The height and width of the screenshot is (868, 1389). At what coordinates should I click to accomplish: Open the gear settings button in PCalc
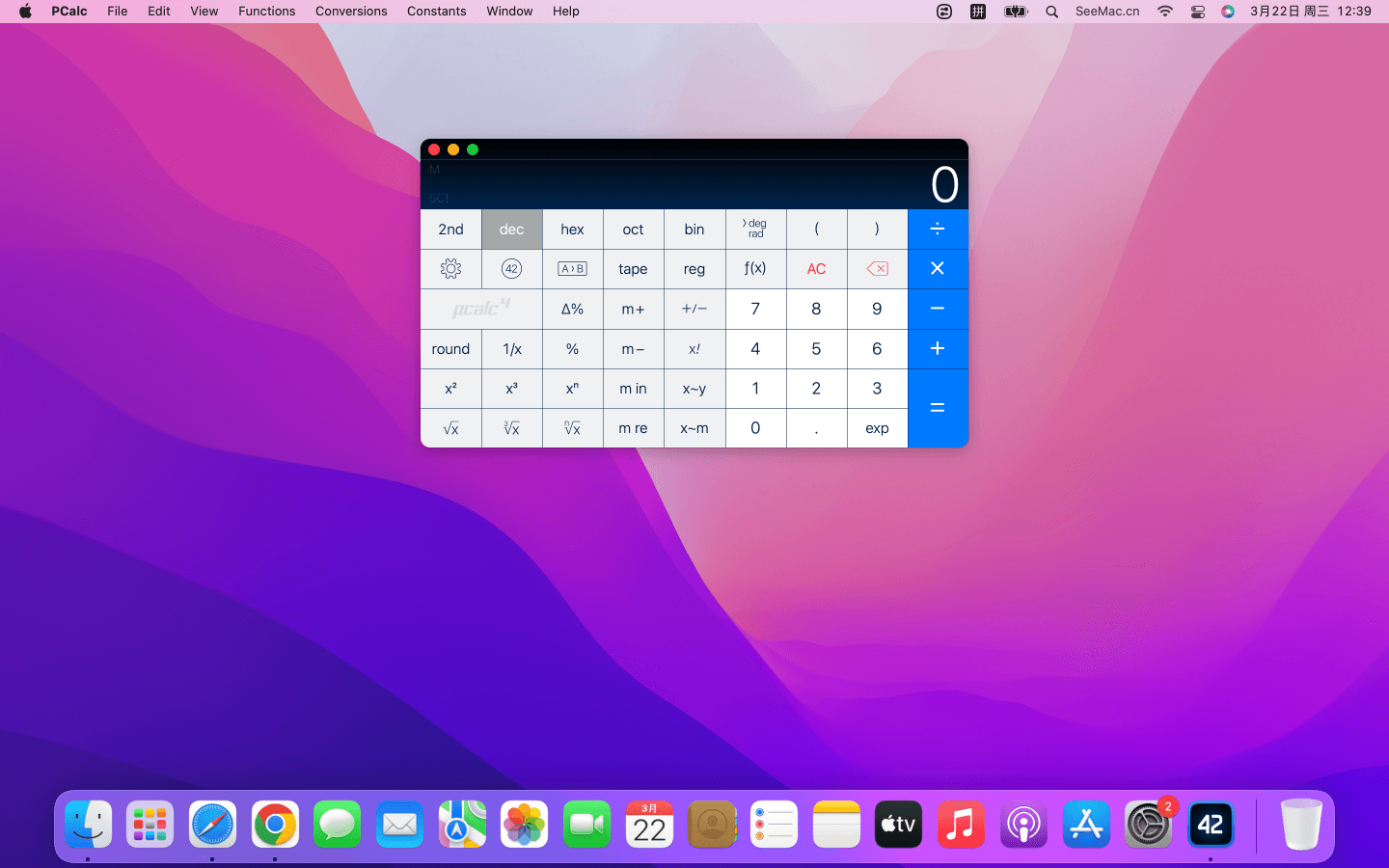pyautogui.click(x=450, y=269)
